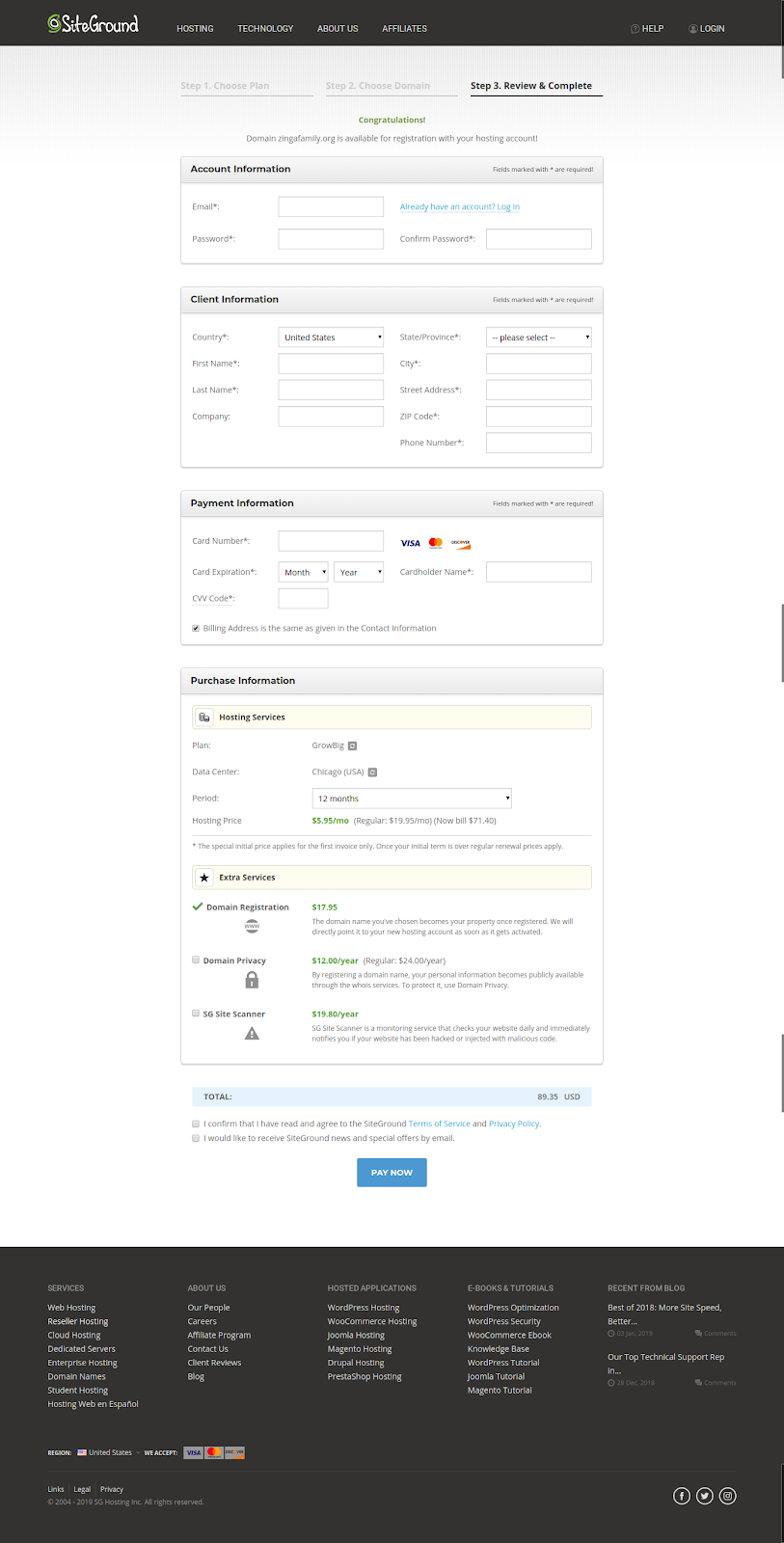Go to Step 1. Choose Plan tab
Viewport: 784px width, 1543px height.
pos(247,86)
